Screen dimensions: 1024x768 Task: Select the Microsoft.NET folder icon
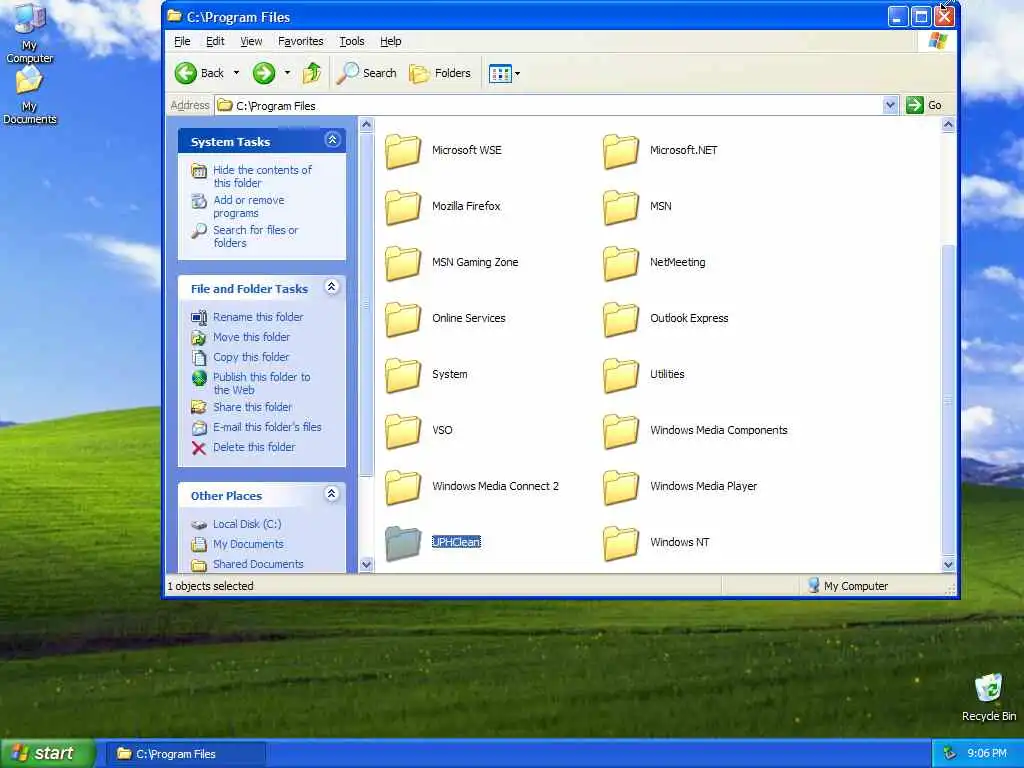tap(620, 152)
